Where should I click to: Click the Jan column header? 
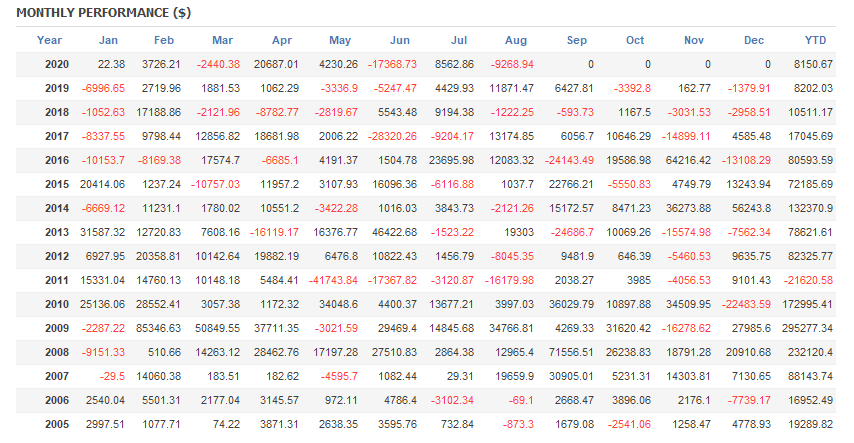click(109, 40)
